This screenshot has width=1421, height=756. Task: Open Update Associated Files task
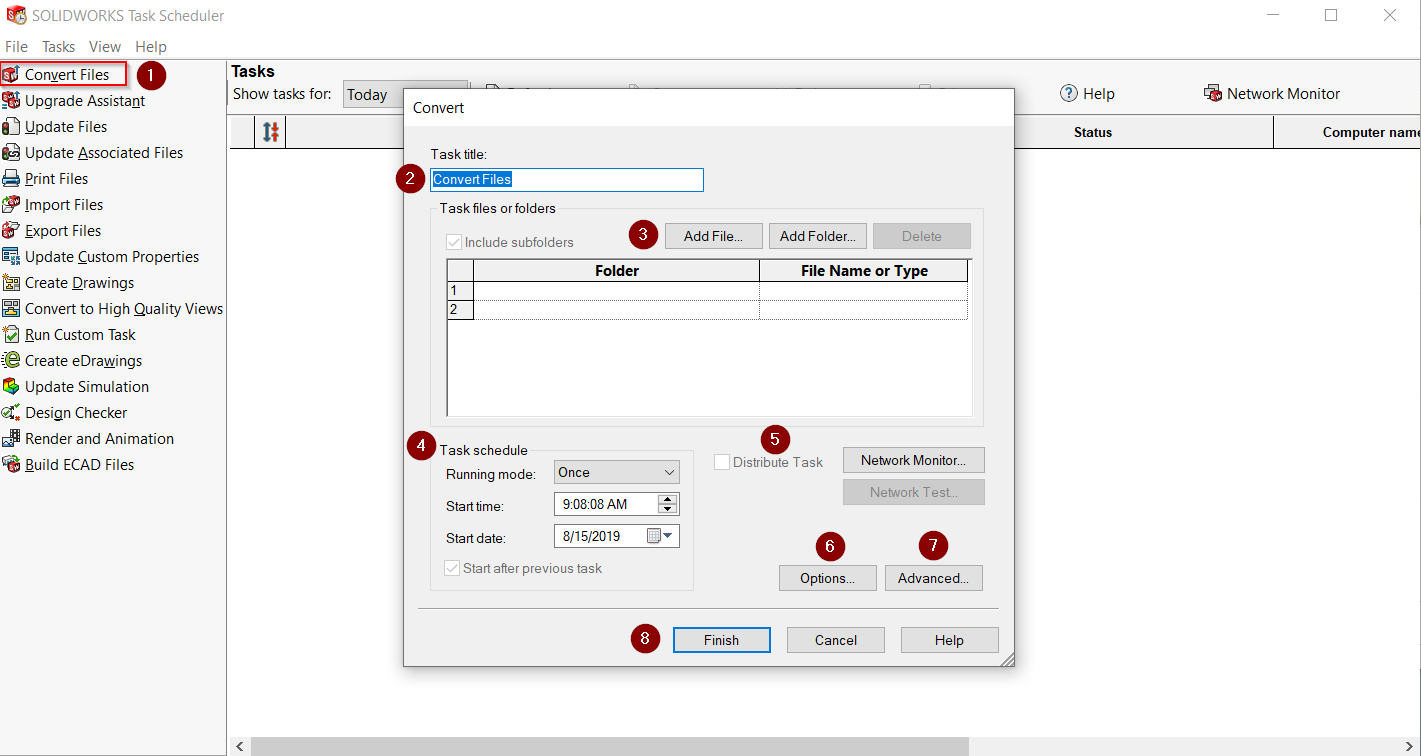tap(92, 152)
